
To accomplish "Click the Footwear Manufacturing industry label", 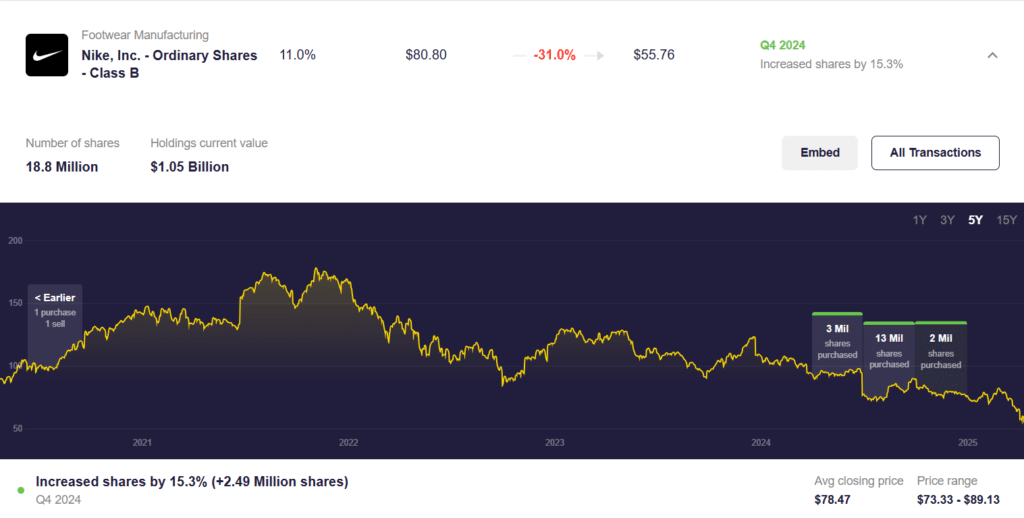I will 145,35.
